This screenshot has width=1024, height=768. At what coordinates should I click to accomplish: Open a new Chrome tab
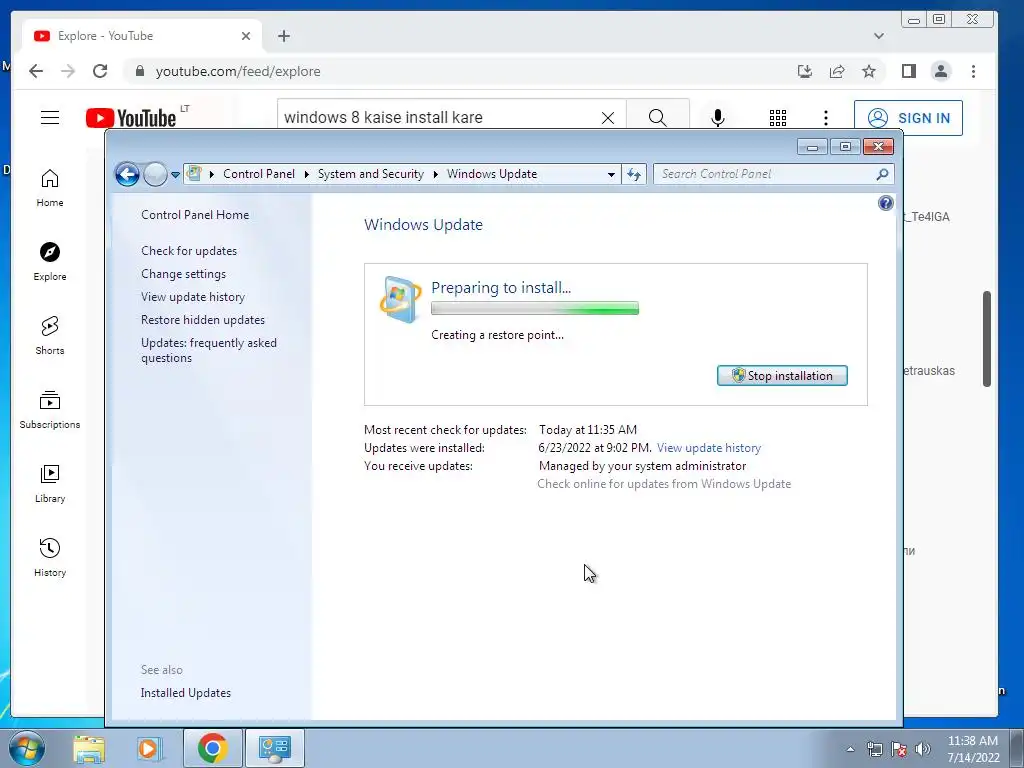[283, 36]
